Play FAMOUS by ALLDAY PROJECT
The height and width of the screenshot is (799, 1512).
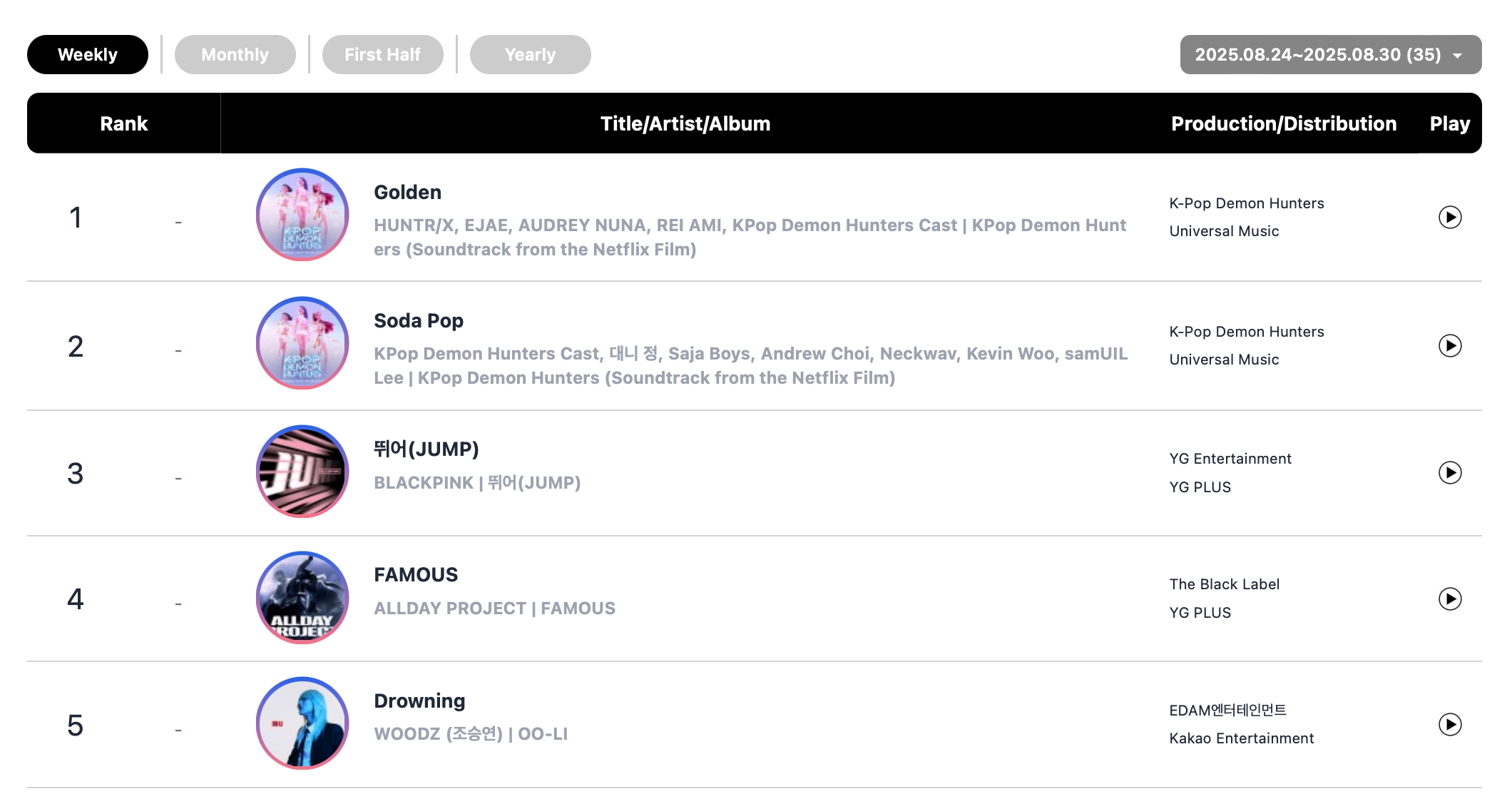tap(1450, 599)
